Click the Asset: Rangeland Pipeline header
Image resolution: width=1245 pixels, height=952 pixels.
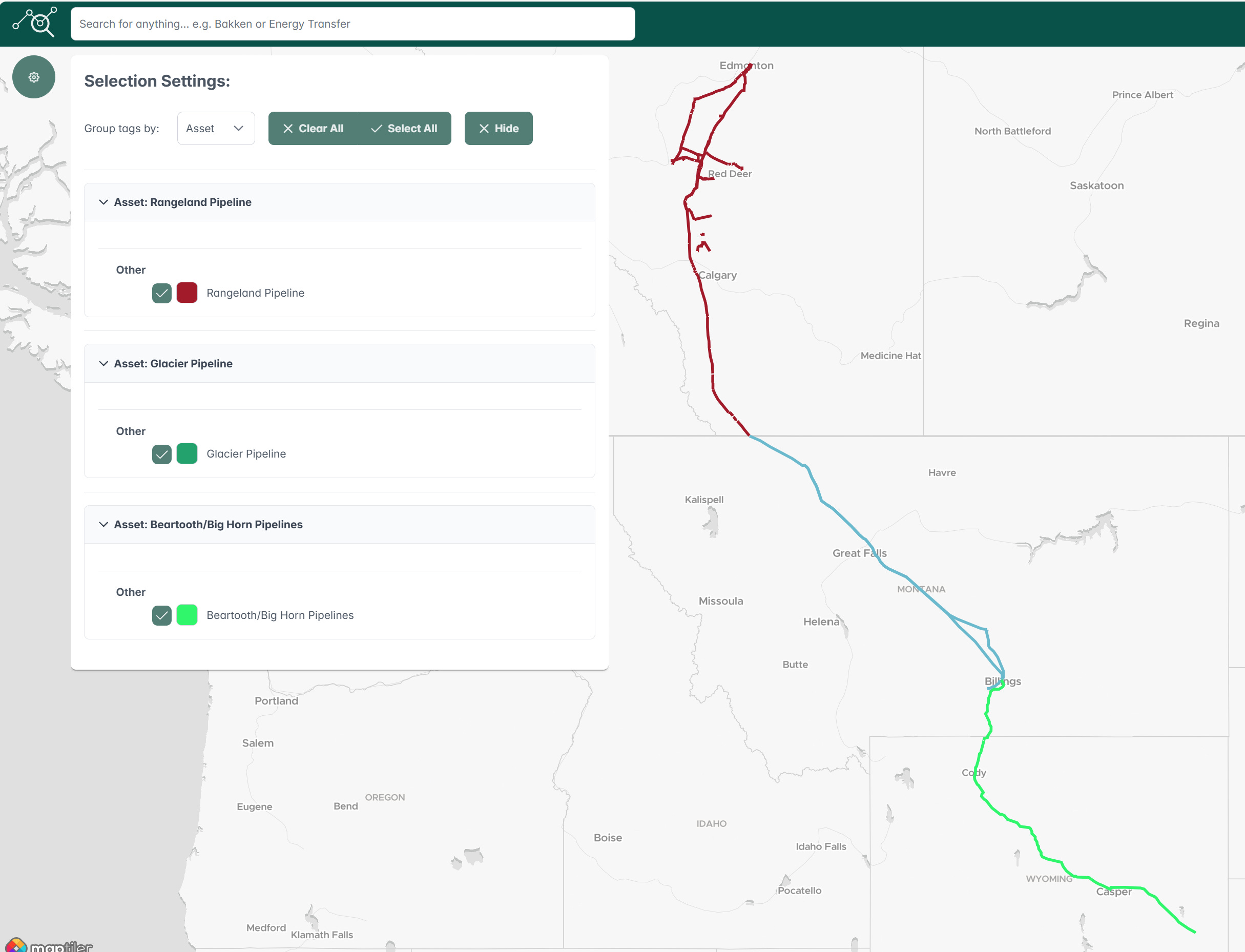click(182, 202)
